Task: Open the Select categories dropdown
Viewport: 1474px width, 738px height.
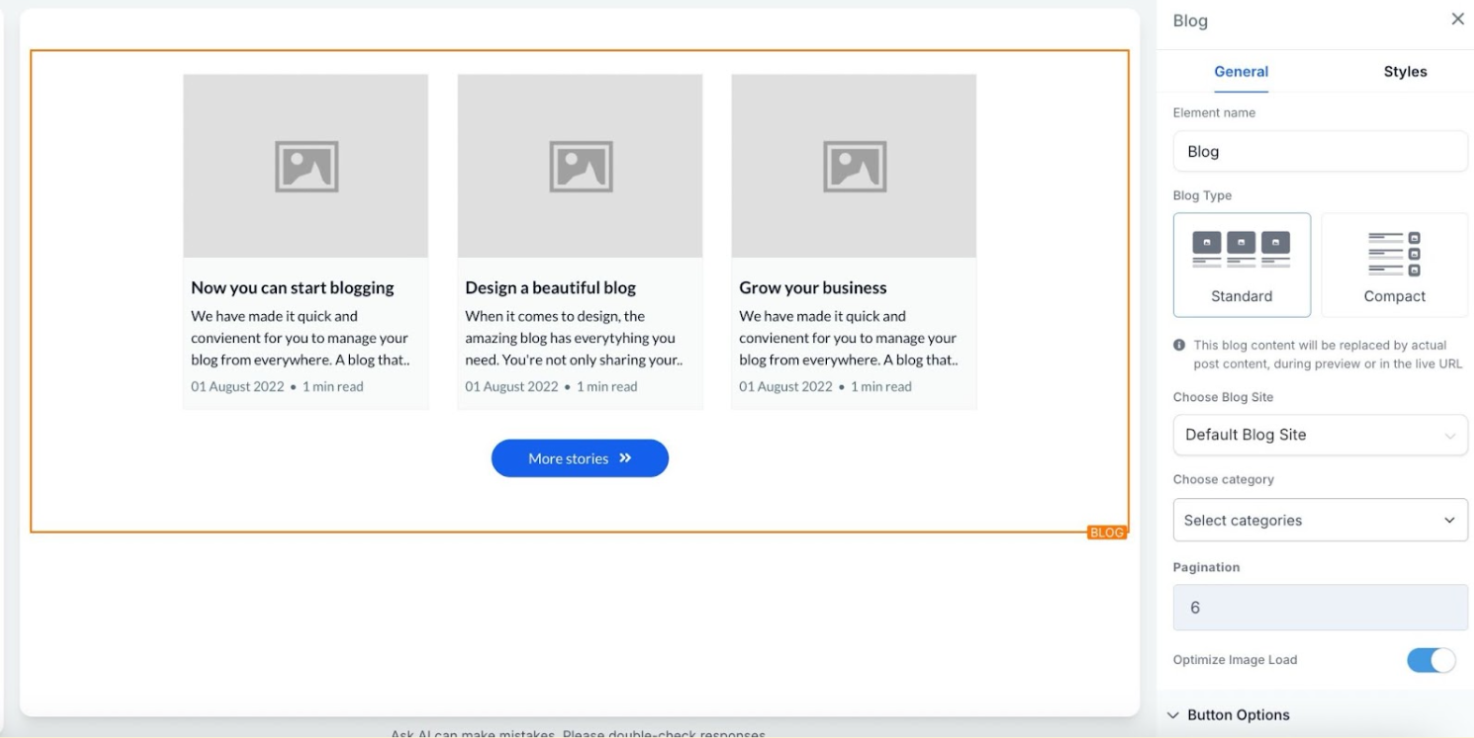Action: 1319,520
